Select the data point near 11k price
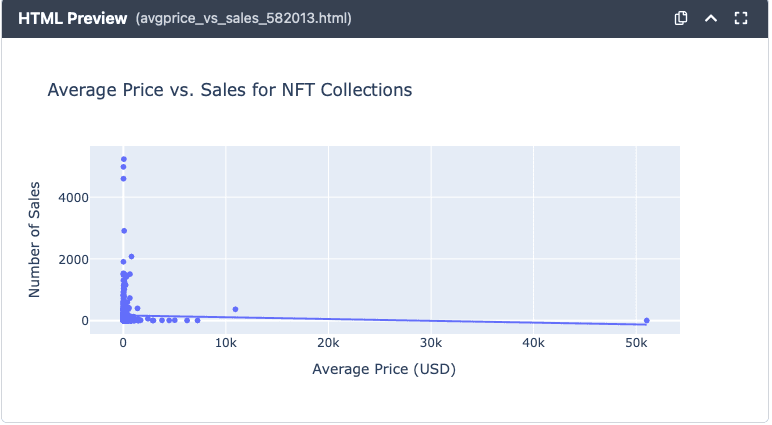Image resolution: width=772 pixels, height=425 pixels. coord(235,309)
